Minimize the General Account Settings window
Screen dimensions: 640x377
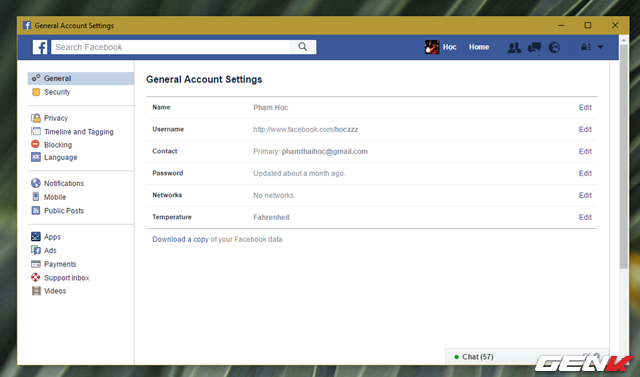point(561,25)
